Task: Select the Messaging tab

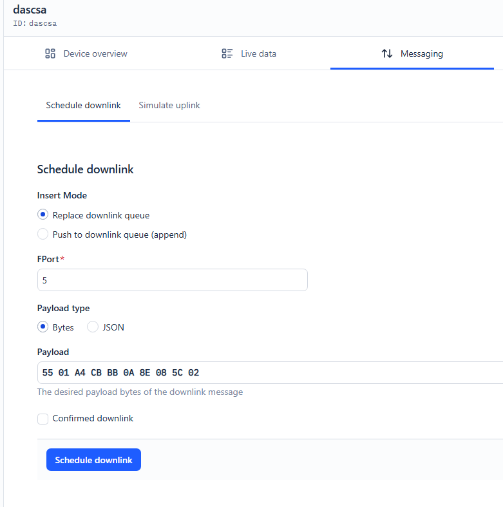Action: click(412, 53)
